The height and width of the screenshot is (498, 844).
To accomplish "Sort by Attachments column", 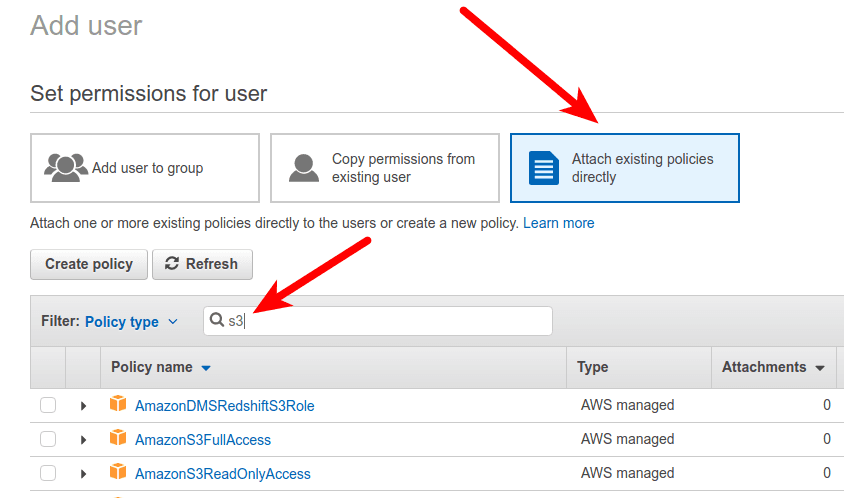I will pyautogui.click(x=773, y=367).
